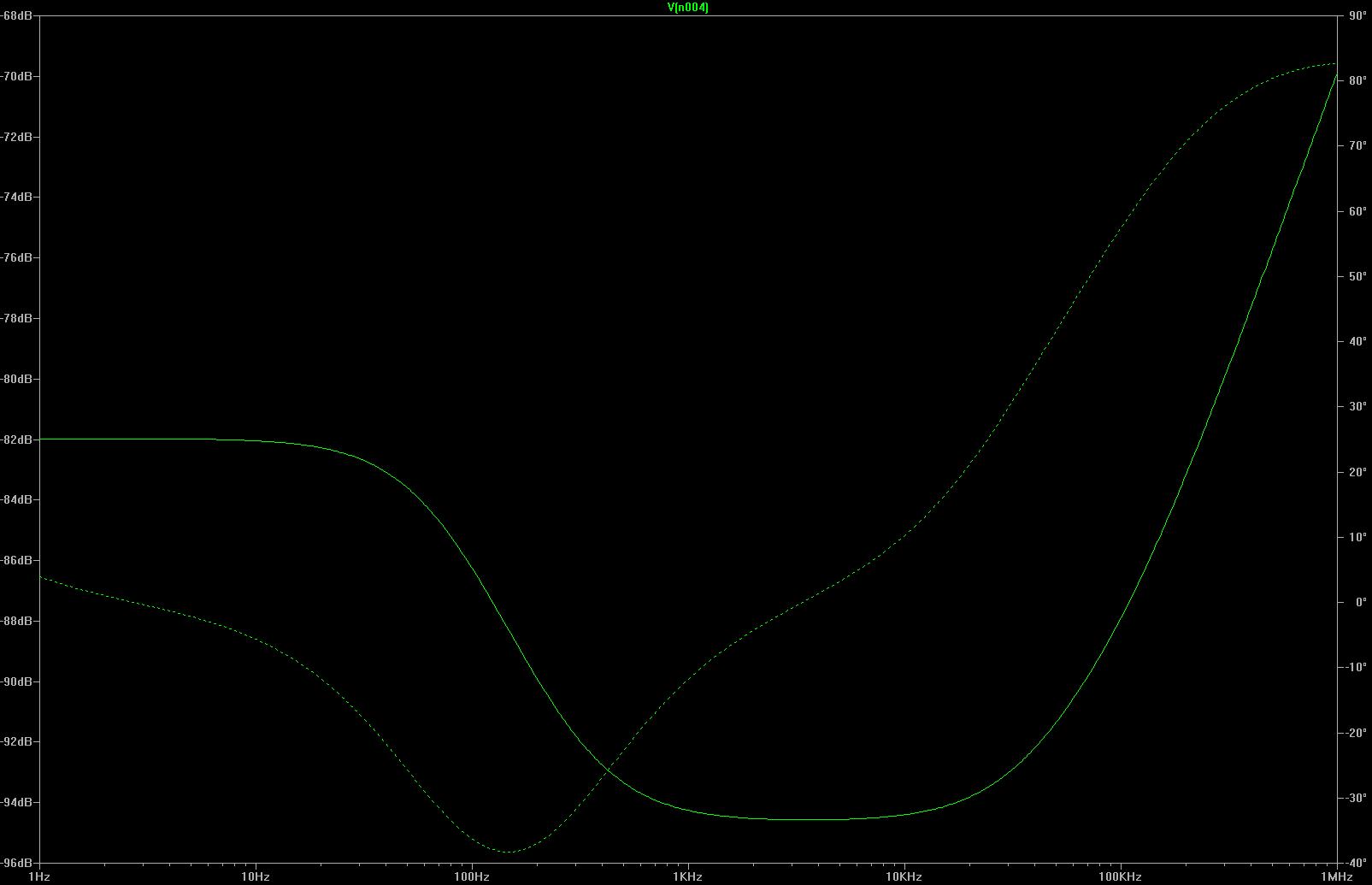Click the 20° phase axis label
This screenshot has height=885, width=1372.
[x=1357, y=473]
